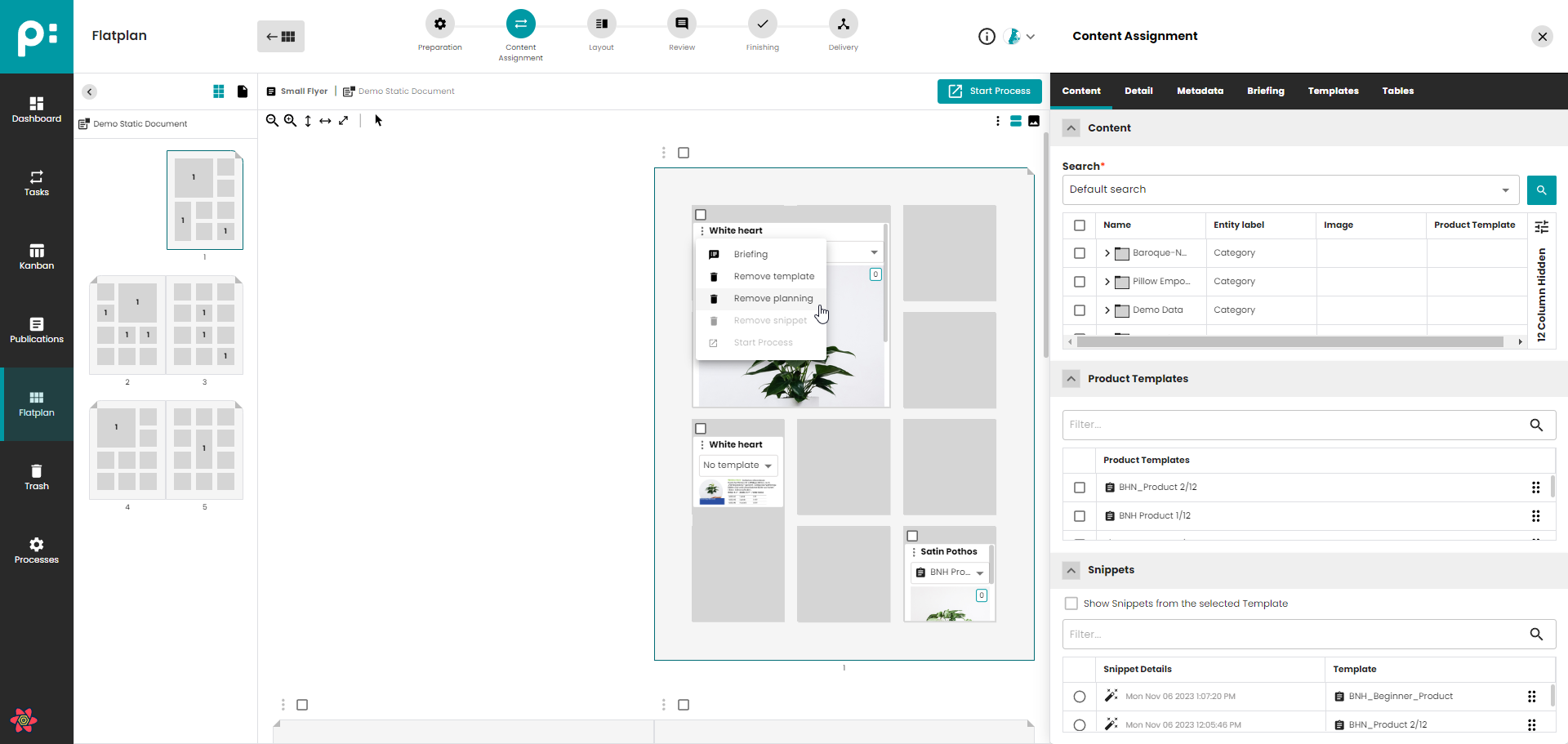Click the zoom in magnifier icon
1568x744 pixels.
[x=290, y=121]
